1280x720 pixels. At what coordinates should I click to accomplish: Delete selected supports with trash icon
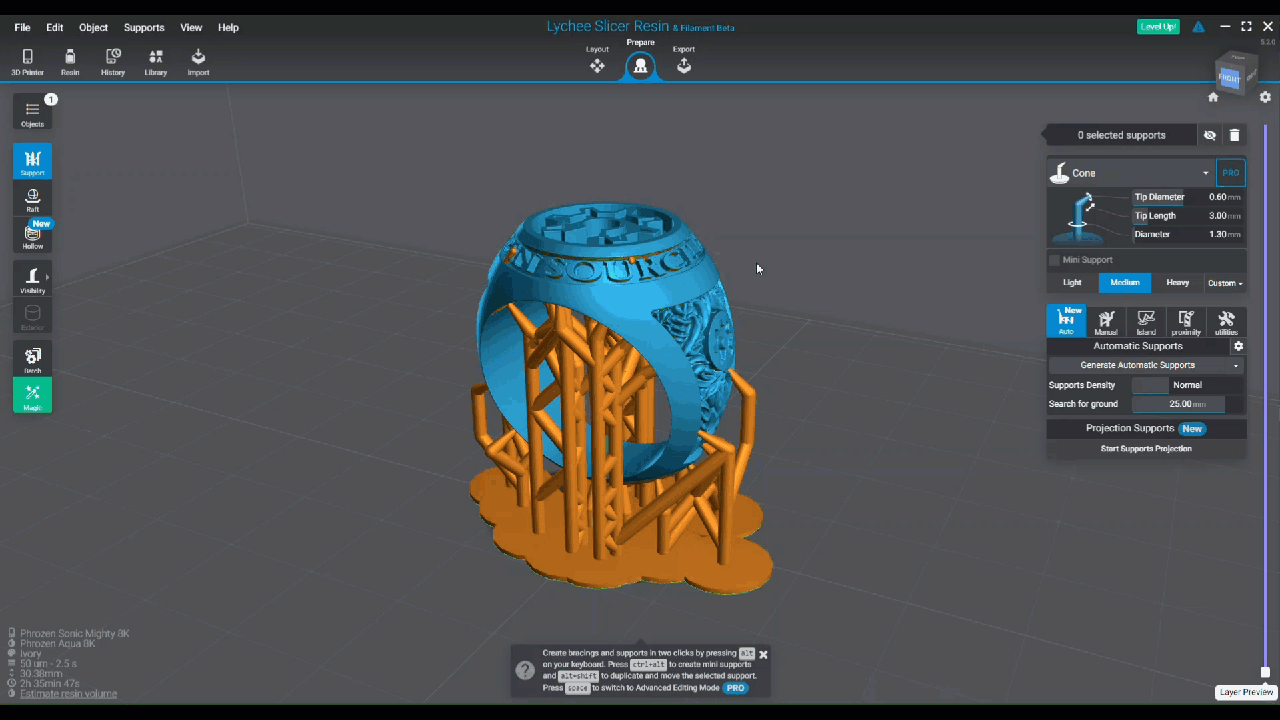tap(1234, 135)
